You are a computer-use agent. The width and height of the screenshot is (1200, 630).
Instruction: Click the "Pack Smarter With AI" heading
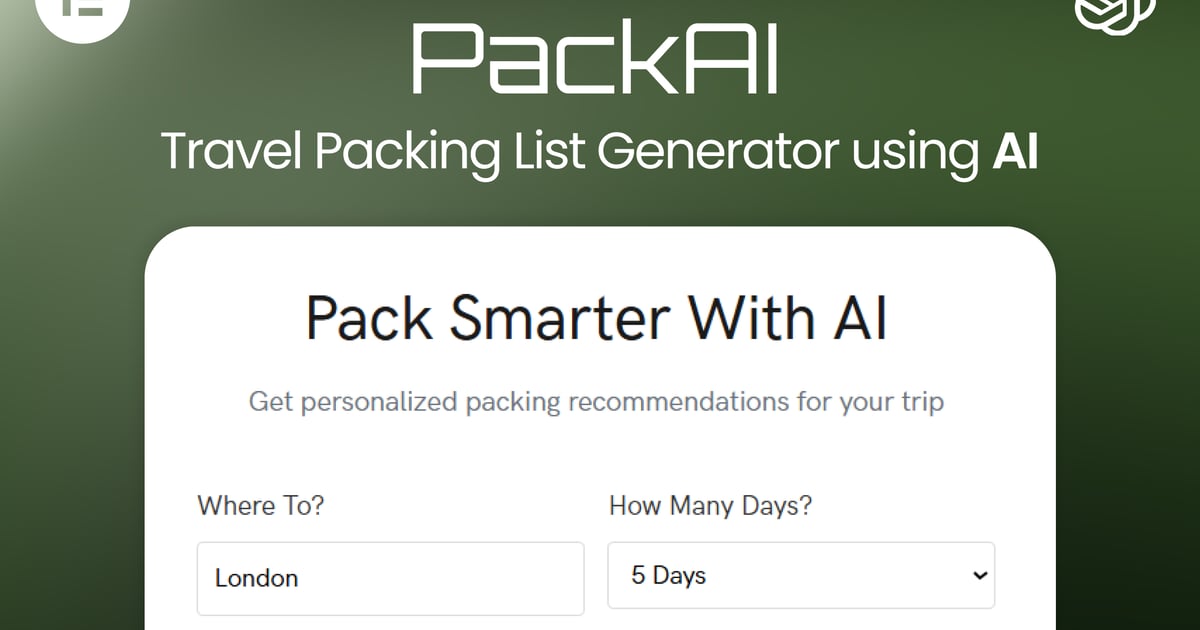(x=597, y=318)
